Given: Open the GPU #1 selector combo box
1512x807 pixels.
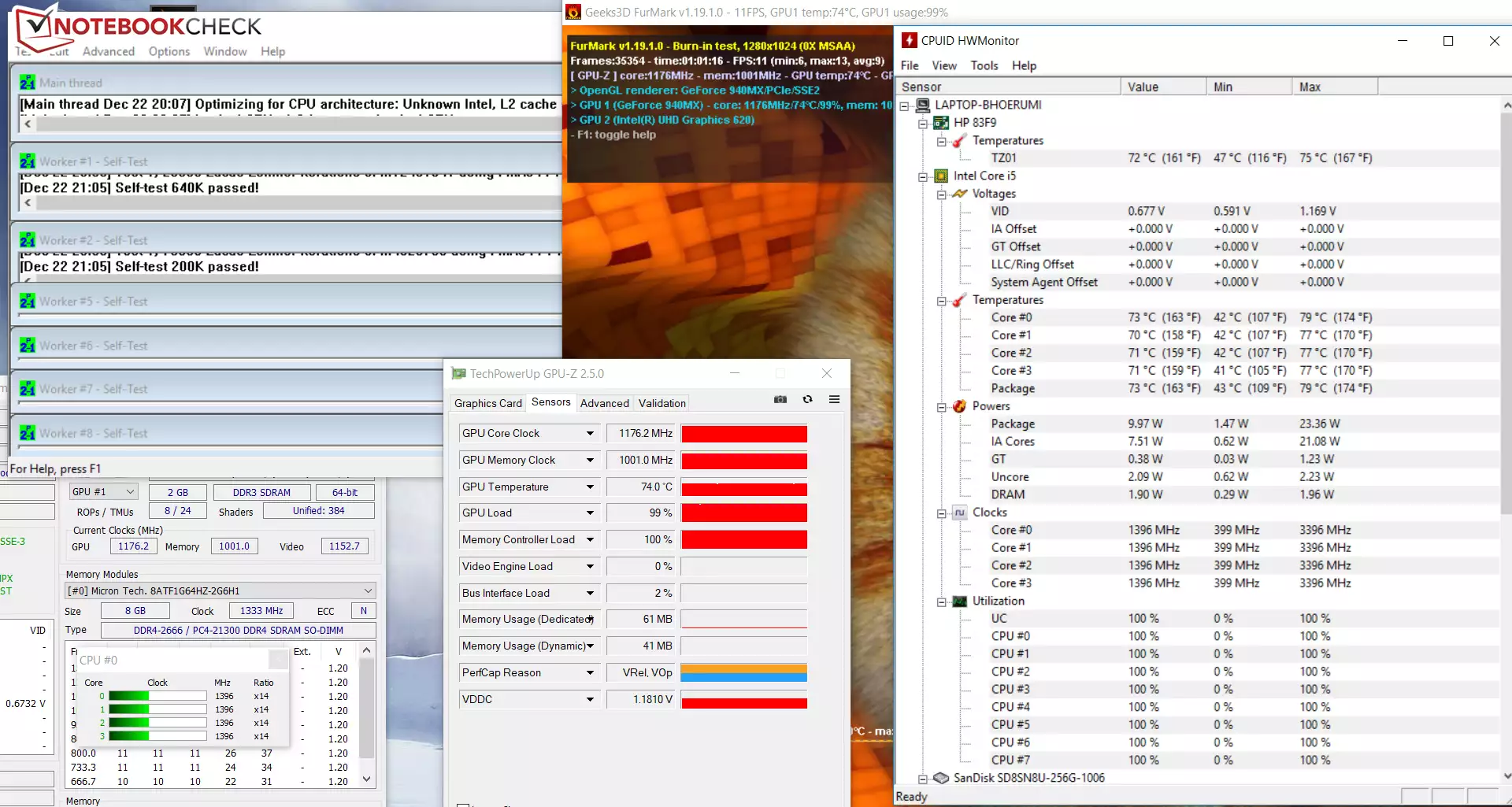Looking at the screenshot, I should 104,492.
